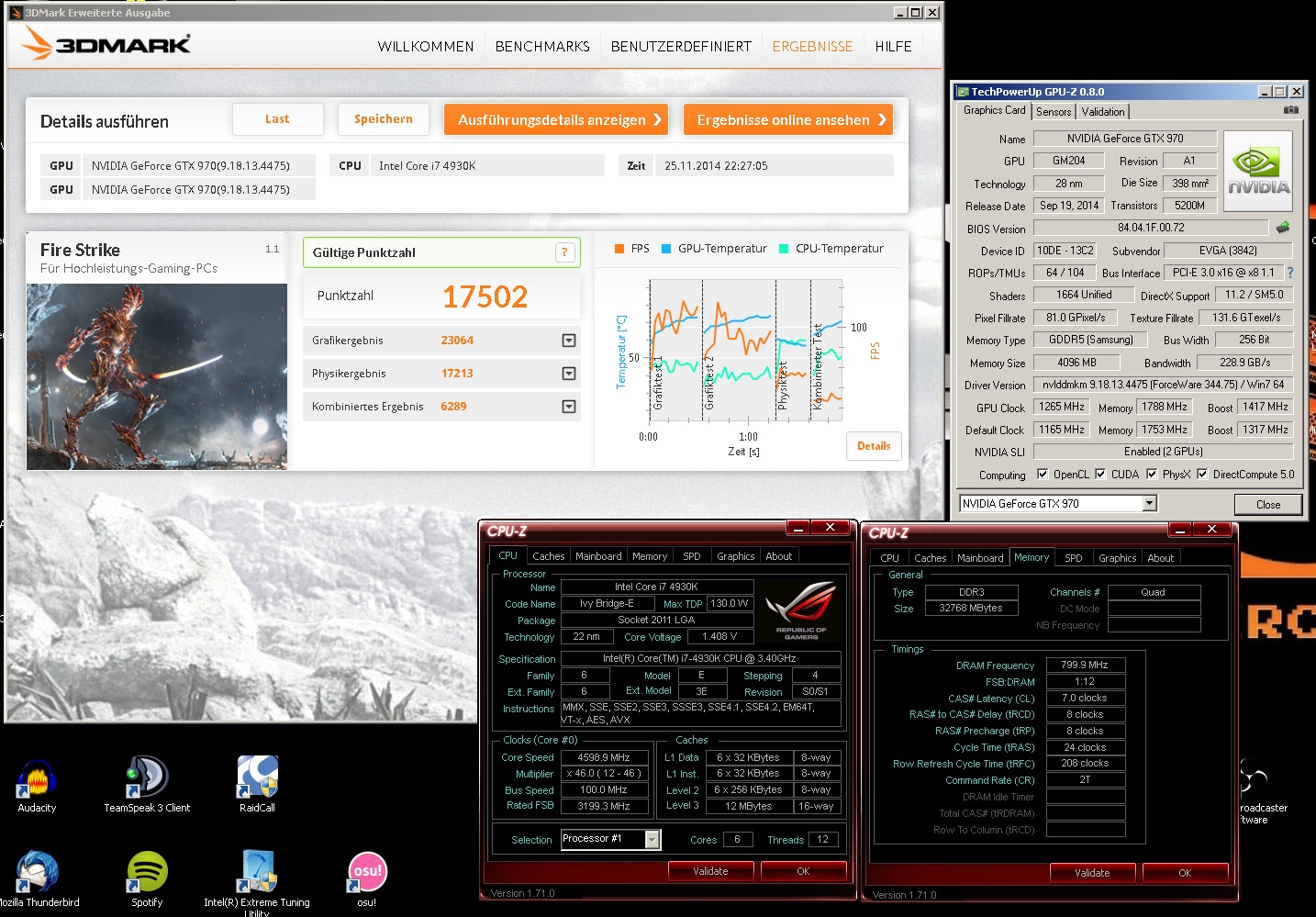Click the DRAM Frequency value 799.9 MHz
1316x917 pixels.
pyautogui.click(x=1085, y=665)
